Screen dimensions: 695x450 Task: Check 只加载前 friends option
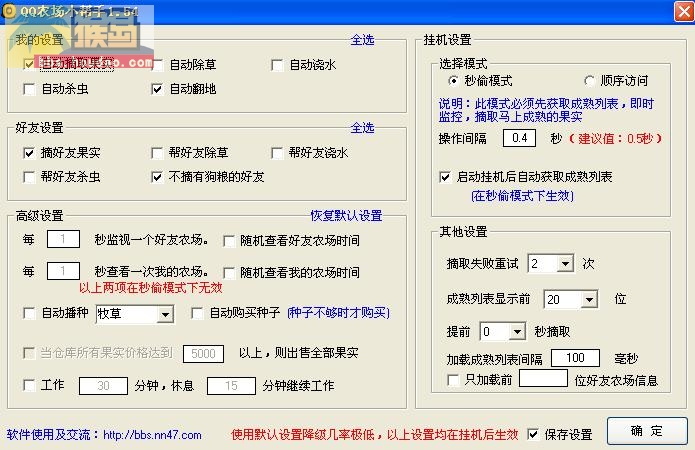[x=453, y=380]
